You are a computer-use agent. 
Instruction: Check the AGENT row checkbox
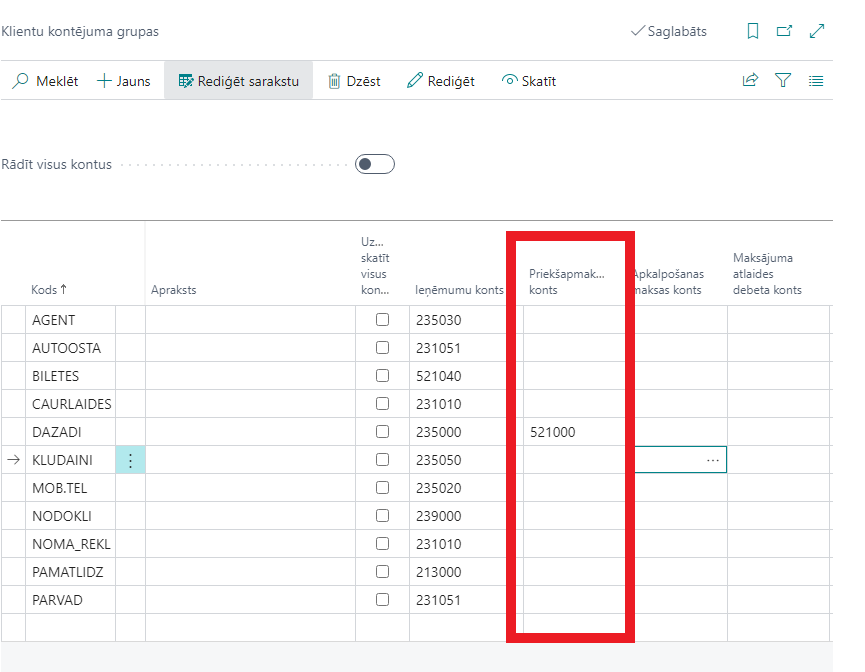coord(382,320)
